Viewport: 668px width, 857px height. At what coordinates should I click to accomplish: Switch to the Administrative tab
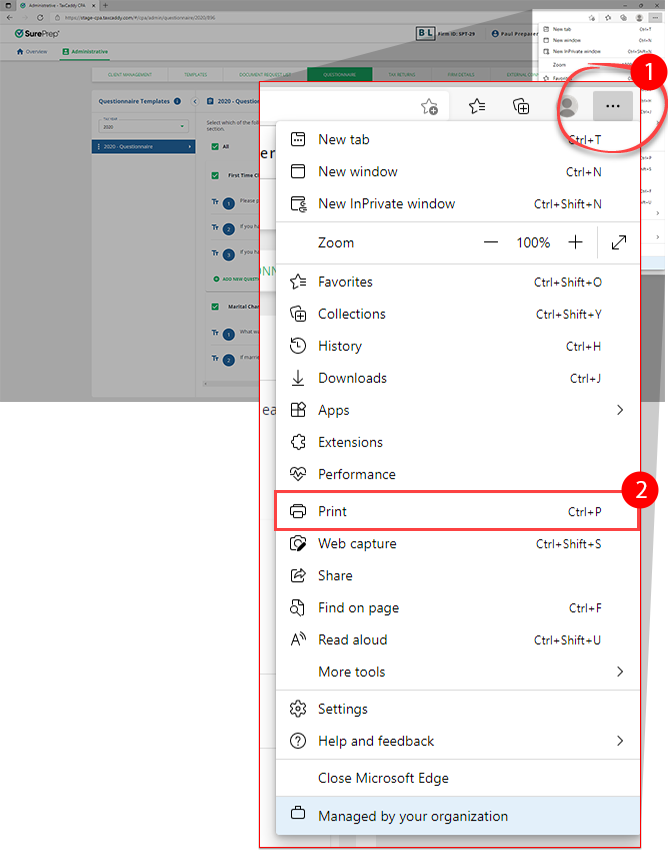click(x=85, y=51)
